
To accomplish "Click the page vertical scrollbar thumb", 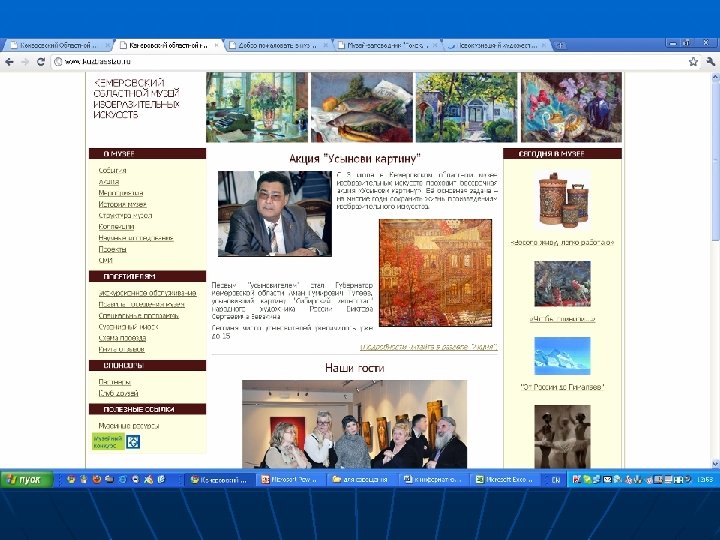I will coord(715,161).
